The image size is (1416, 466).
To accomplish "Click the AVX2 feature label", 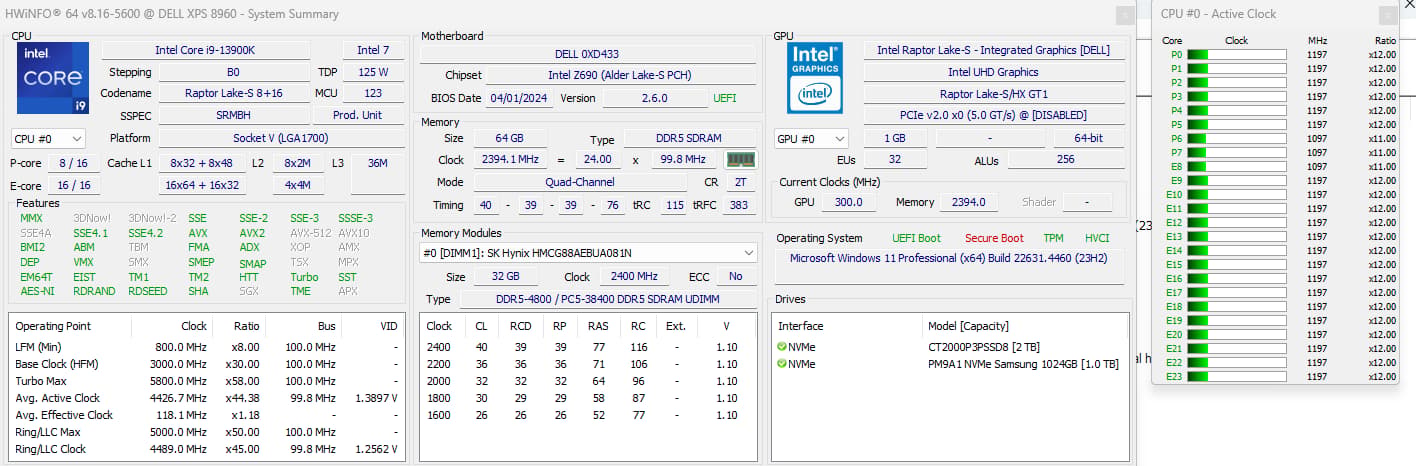I will pyautogui.click(x=252, y=233).
